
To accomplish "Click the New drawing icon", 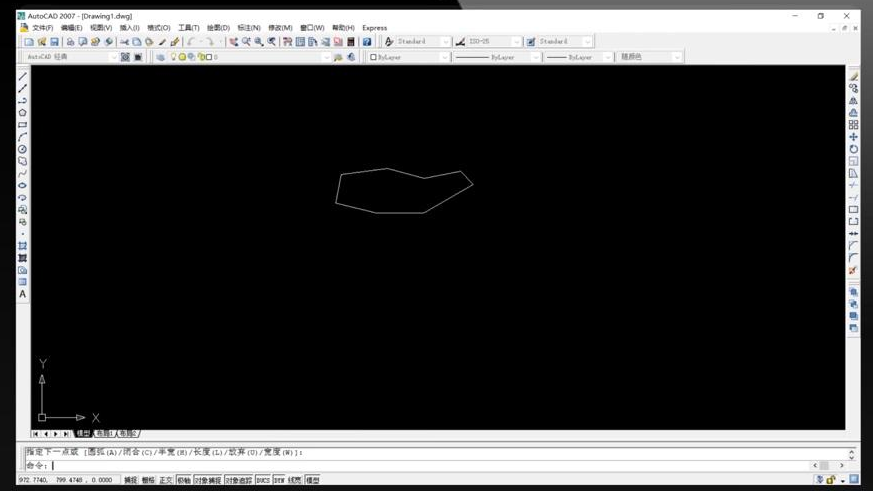I will coord(29,42).
